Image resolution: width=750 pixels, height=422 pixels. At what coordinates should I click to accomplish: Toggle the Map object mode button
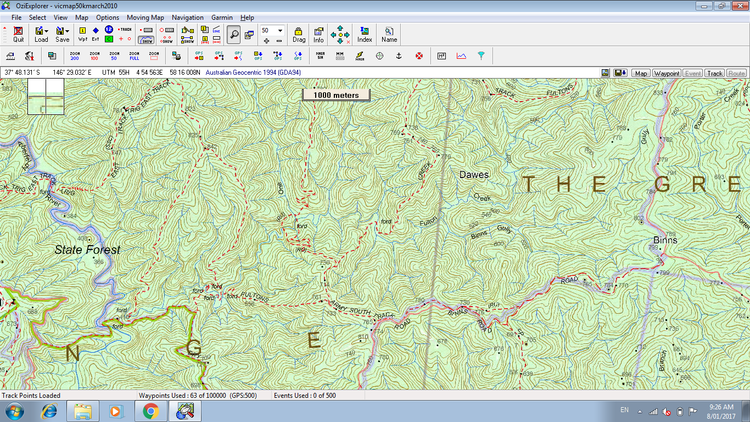click(x=640, y=73)
